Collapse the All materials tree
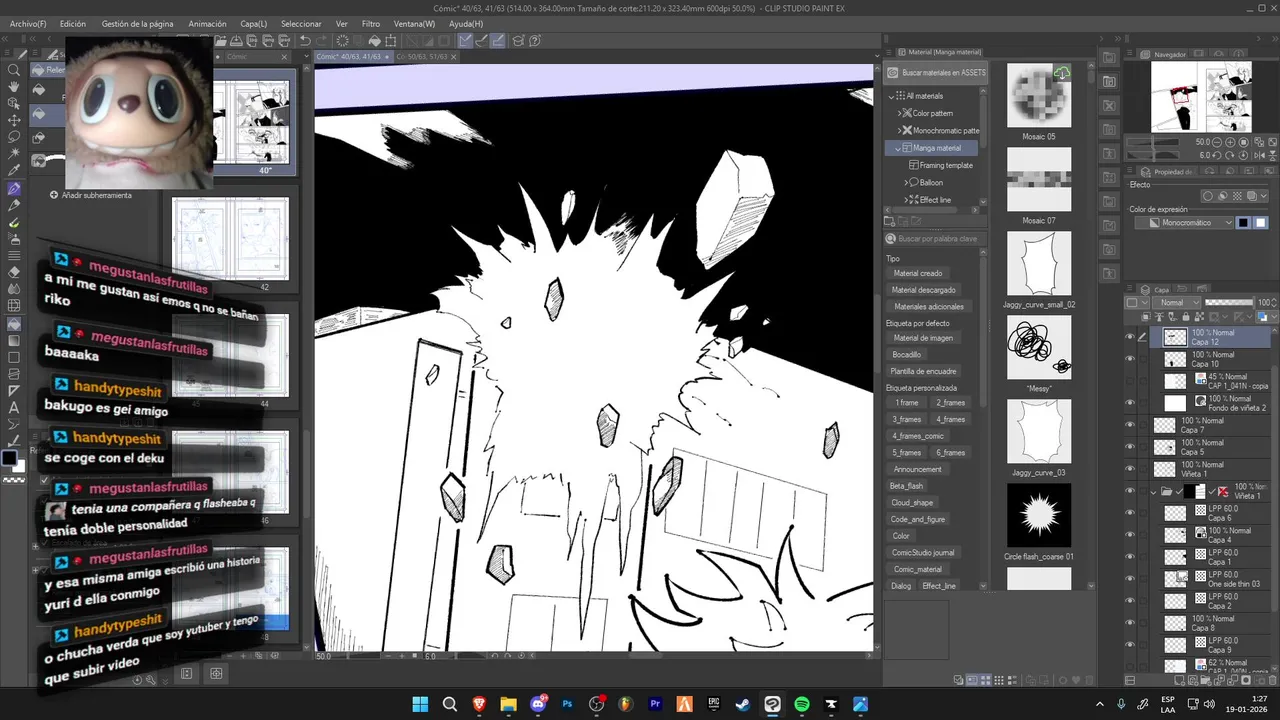The image size is (1280, 720). coord(892,96)
